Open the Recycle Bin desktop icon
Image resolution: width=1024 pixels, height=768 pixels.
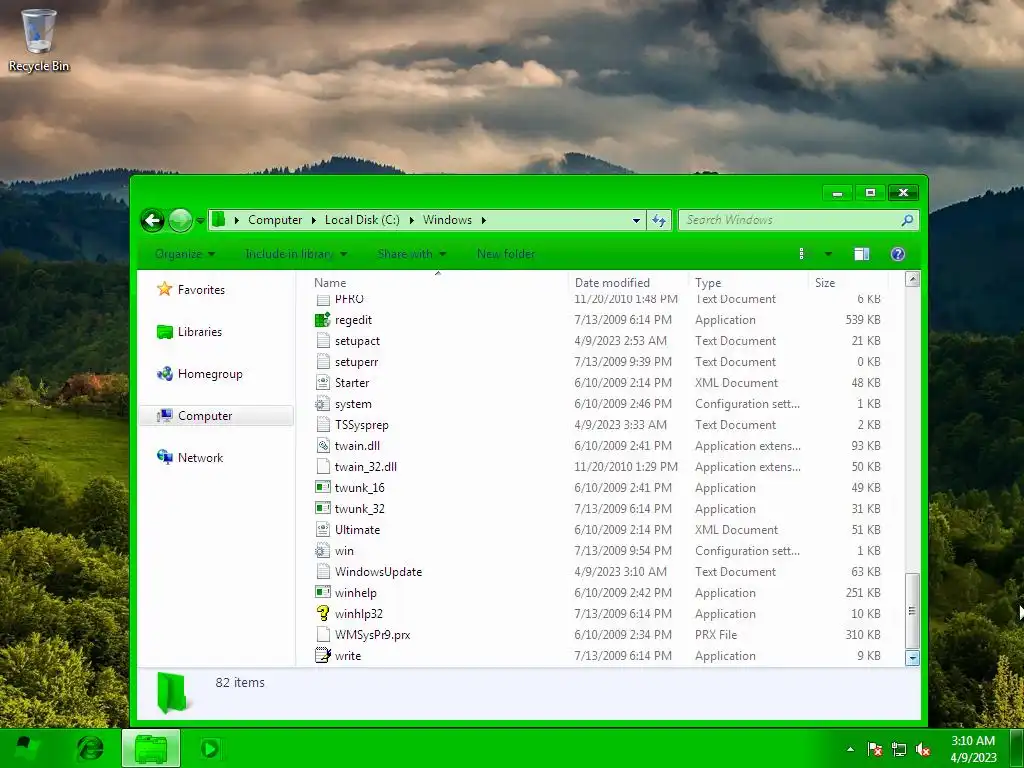[x=39, y=40]
